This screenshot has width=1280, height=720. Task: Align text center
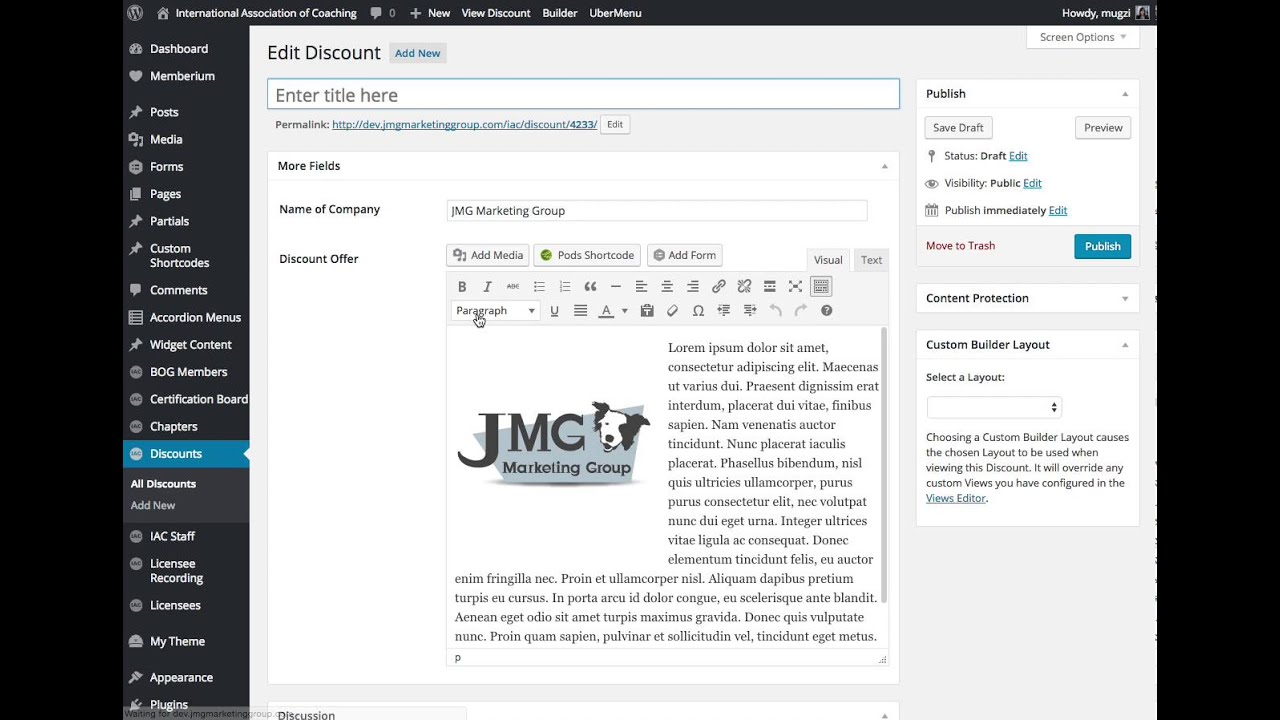coord(667,287)
